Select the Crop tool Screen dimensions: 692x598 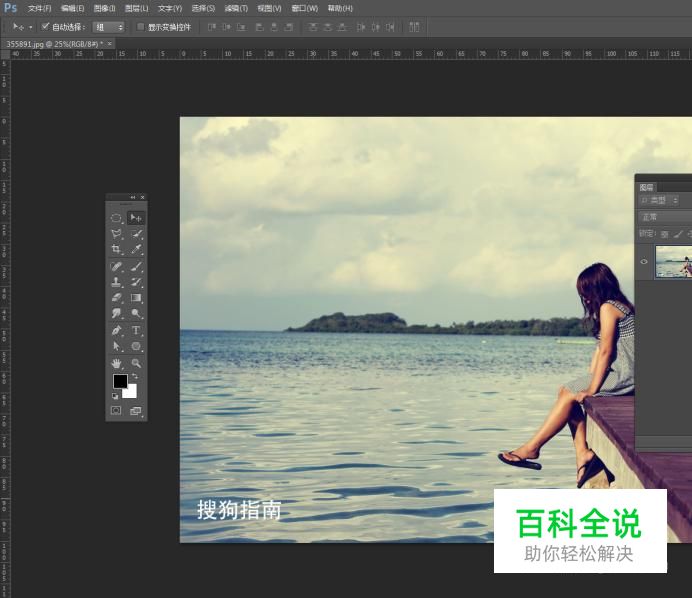116,249
